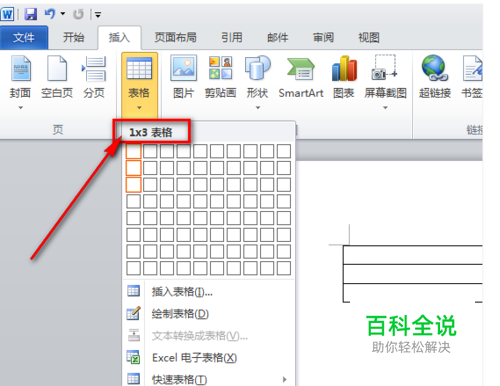500x386 pixels.
Task: Click the 屏幕截图 screenshot icon
Action: [385, 68]
